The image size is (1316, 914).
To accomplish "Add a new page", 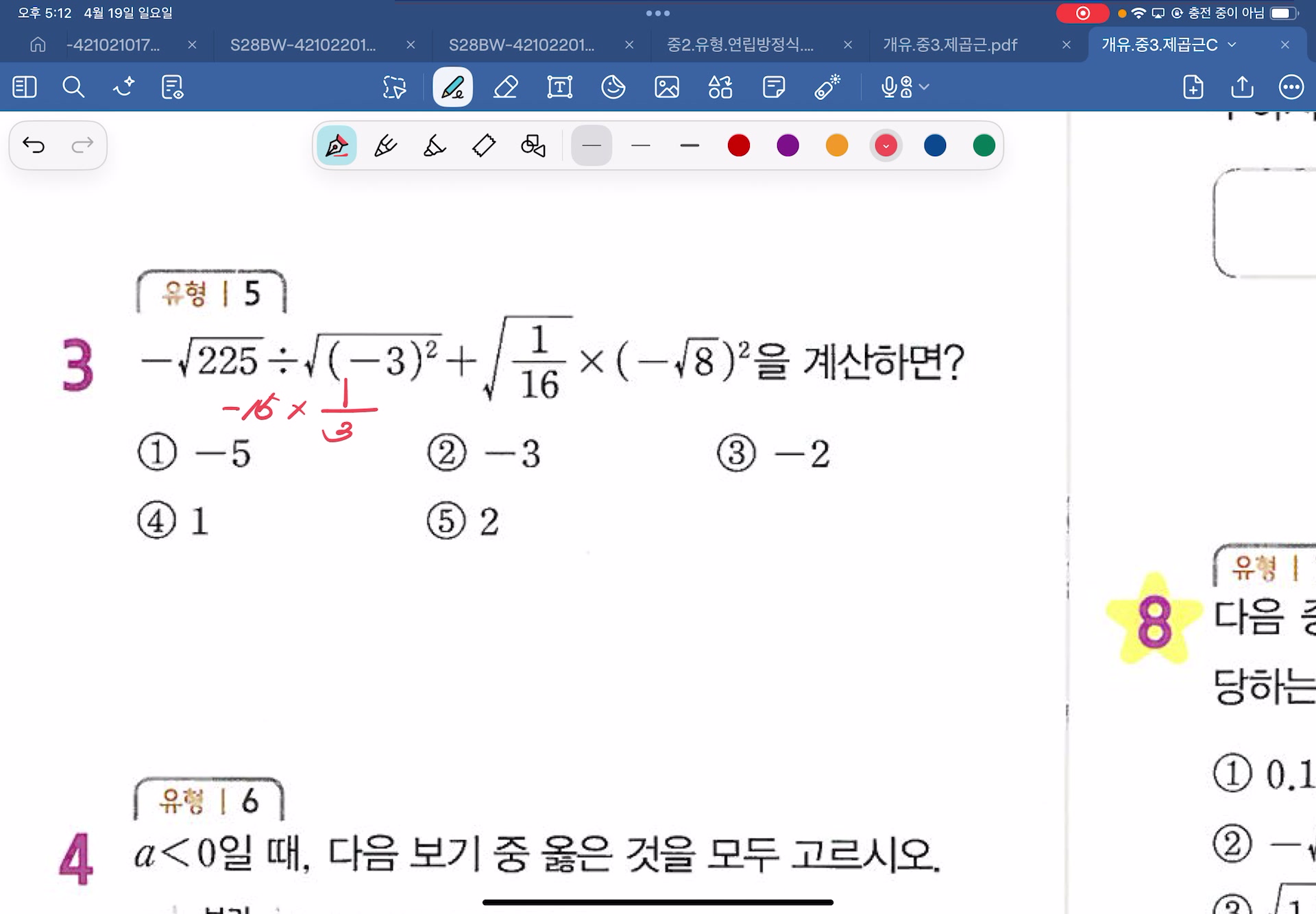I will 1193,87.
